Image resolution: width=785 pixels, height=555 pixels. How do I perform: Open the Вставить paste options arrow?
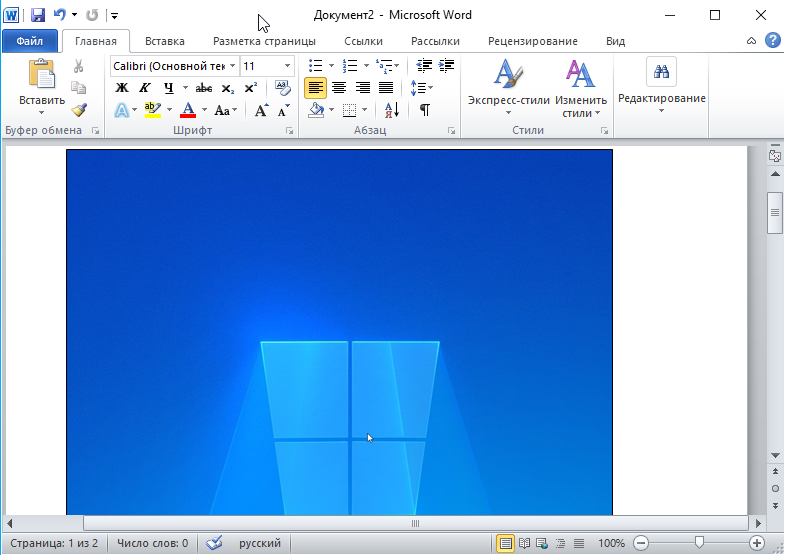[42, 113]
